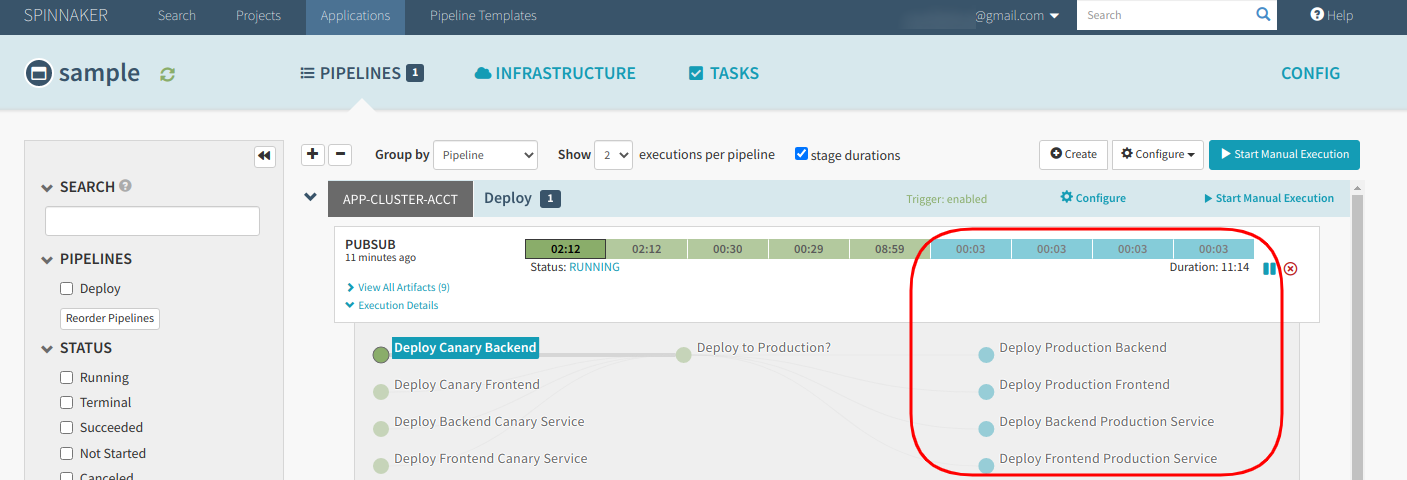This screenshot has height=480, width=1407.
Task: Open the Help question mark icon
Action: click(x=1317, y=15)
